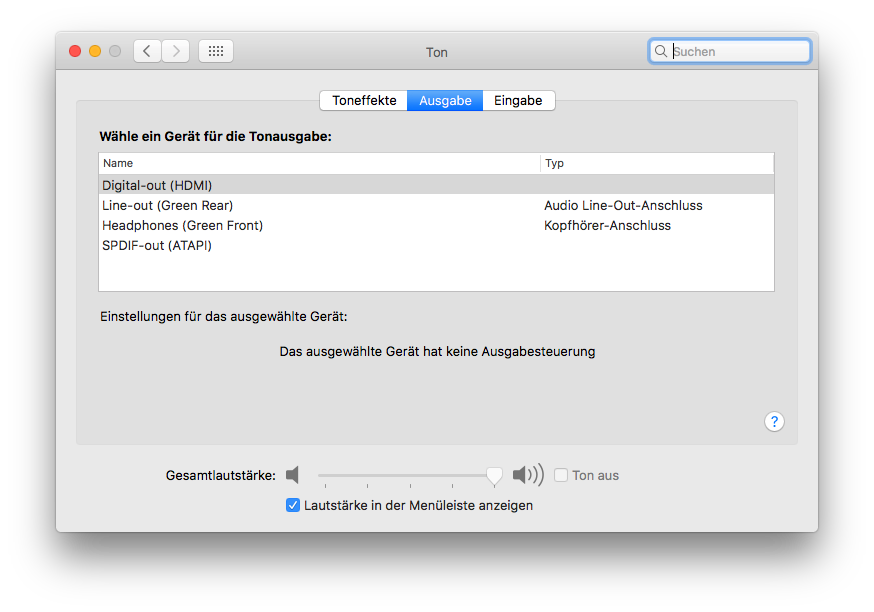Enable the Ton aus mute checkbox
The image size is (874, 612).
(561, 475)
